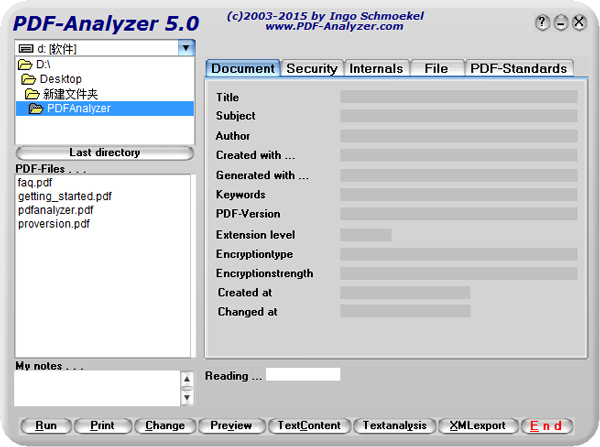Click the XMLexport button
The height and width of the screenshot is (447, 600).
pyautogui.click(x=478, y=426)
